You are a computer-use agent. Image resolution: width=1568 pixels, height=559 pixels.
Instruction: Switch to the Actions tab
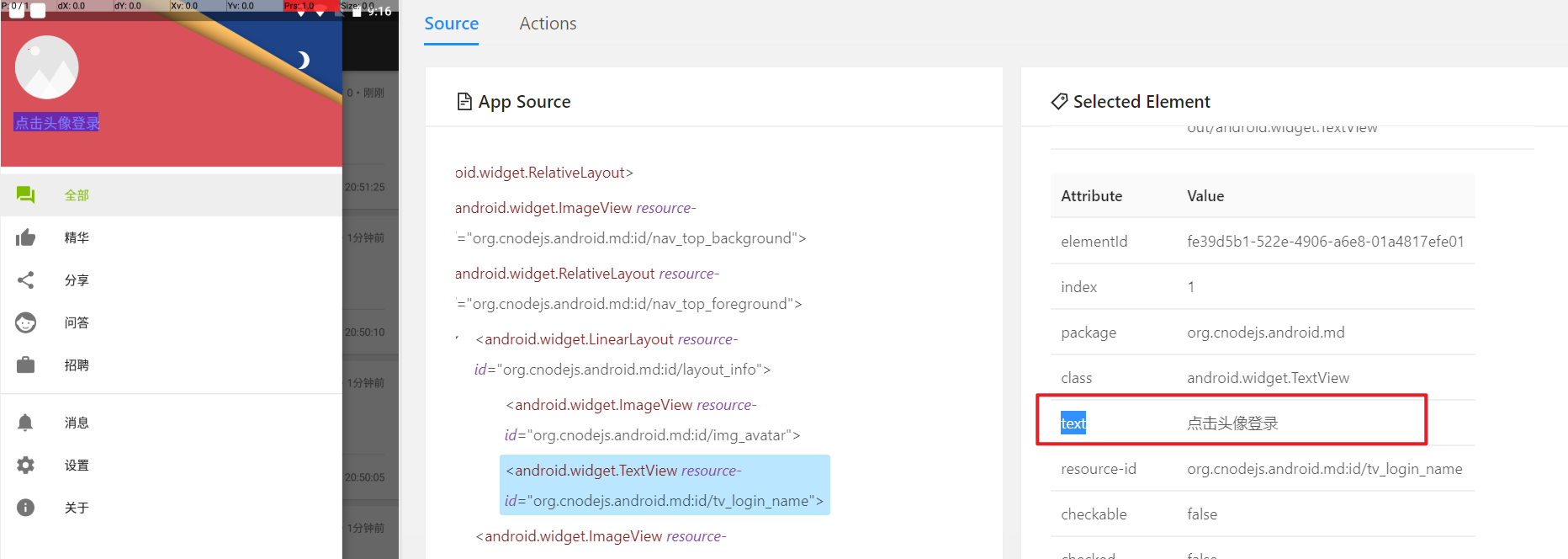[x=548, y=24]
